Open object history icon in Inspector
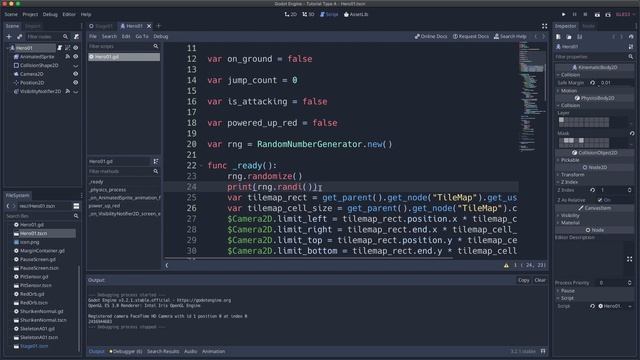640x360 pixels. click(631, 37)
